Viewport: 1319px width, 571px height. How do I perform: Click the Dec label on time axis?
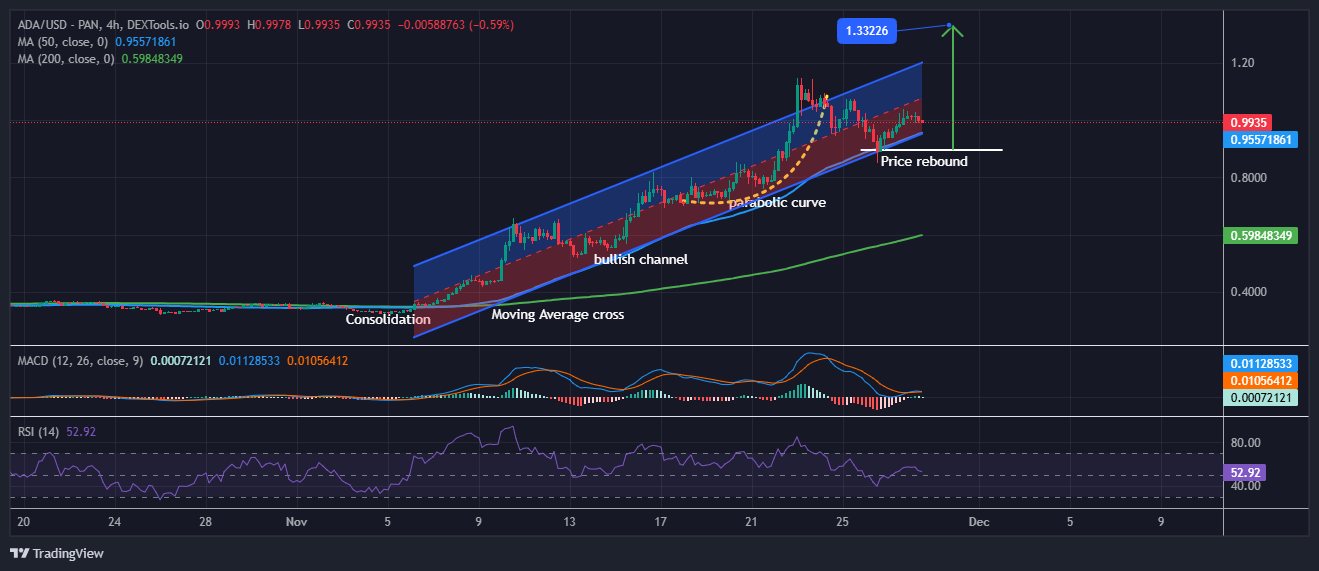pos(978,521)
